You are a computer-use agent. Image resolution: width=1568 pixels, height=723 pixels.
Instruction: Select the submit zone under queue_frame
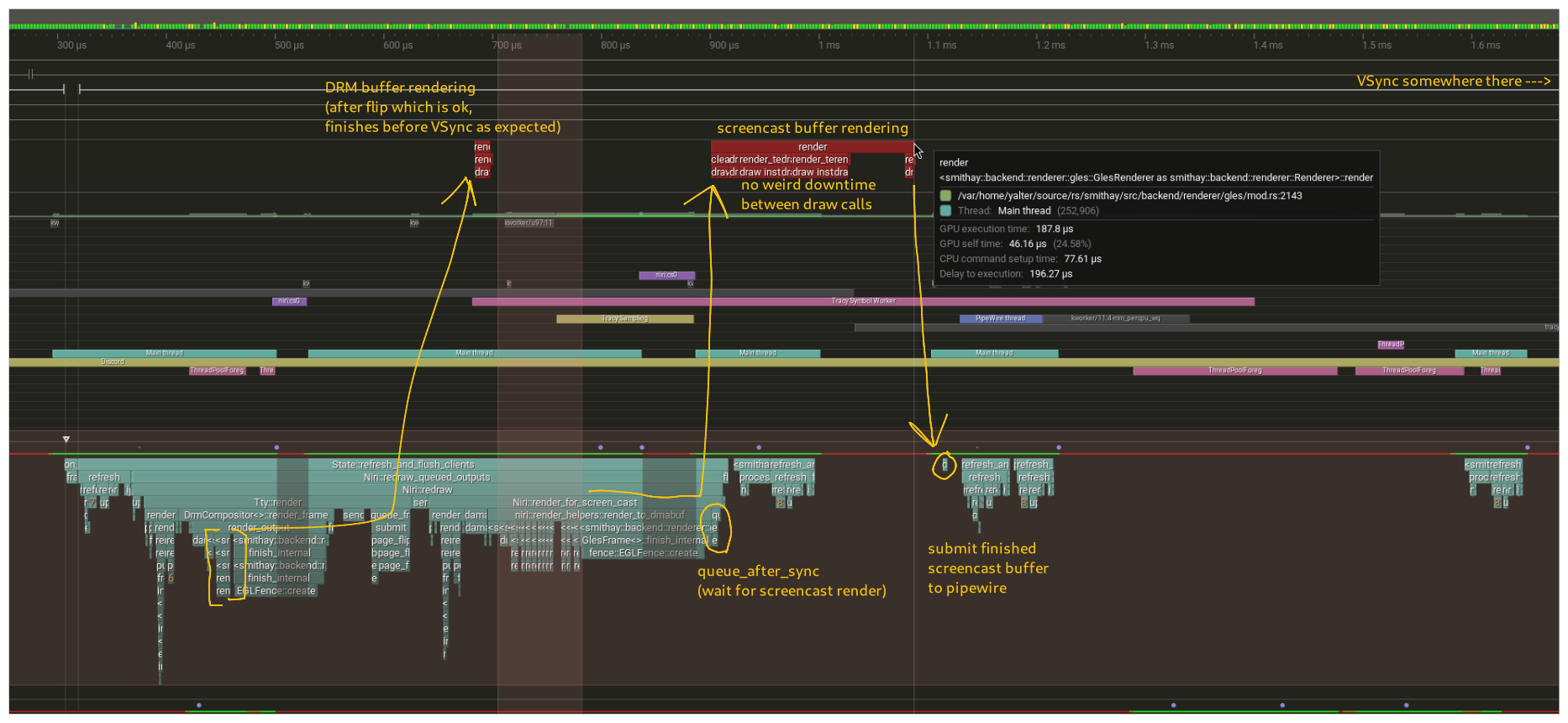[390, 528]
